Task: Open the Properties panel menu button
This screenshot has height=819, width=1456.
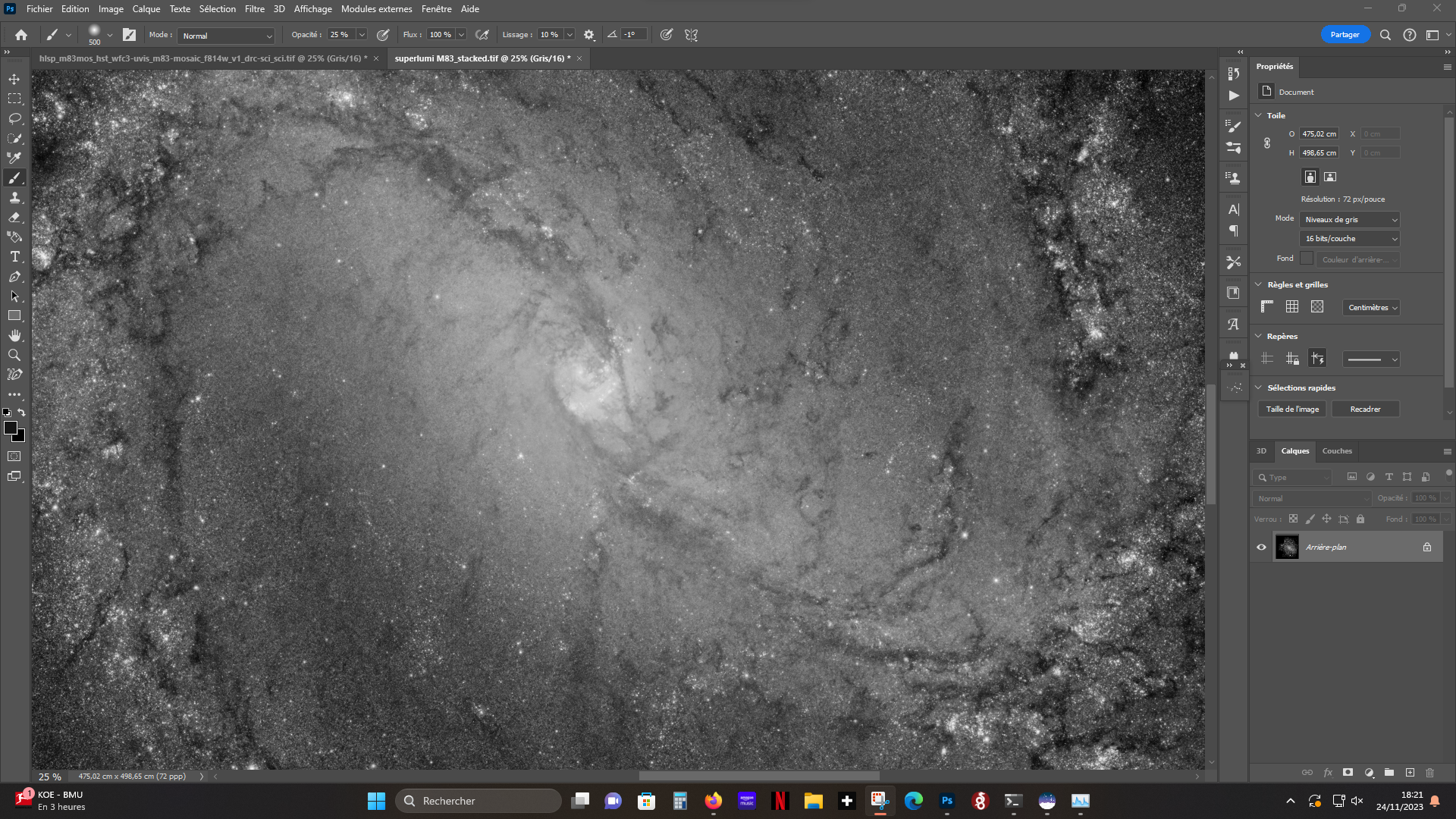Action: click(1447, 67)
